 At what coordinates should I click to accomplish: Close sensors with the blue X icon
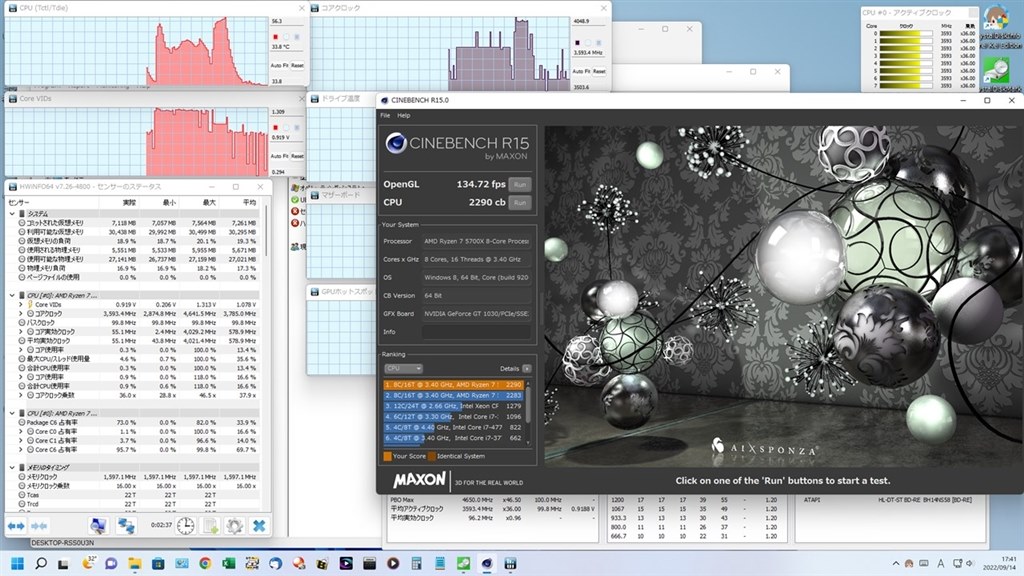coord(259,526)
